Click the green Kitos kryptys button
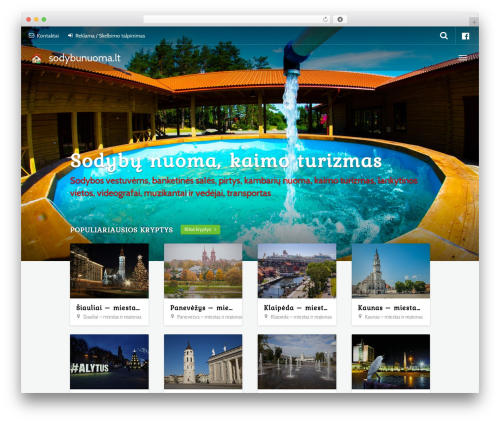Screen dimensions: 500x423 click(x=200, y=229)
